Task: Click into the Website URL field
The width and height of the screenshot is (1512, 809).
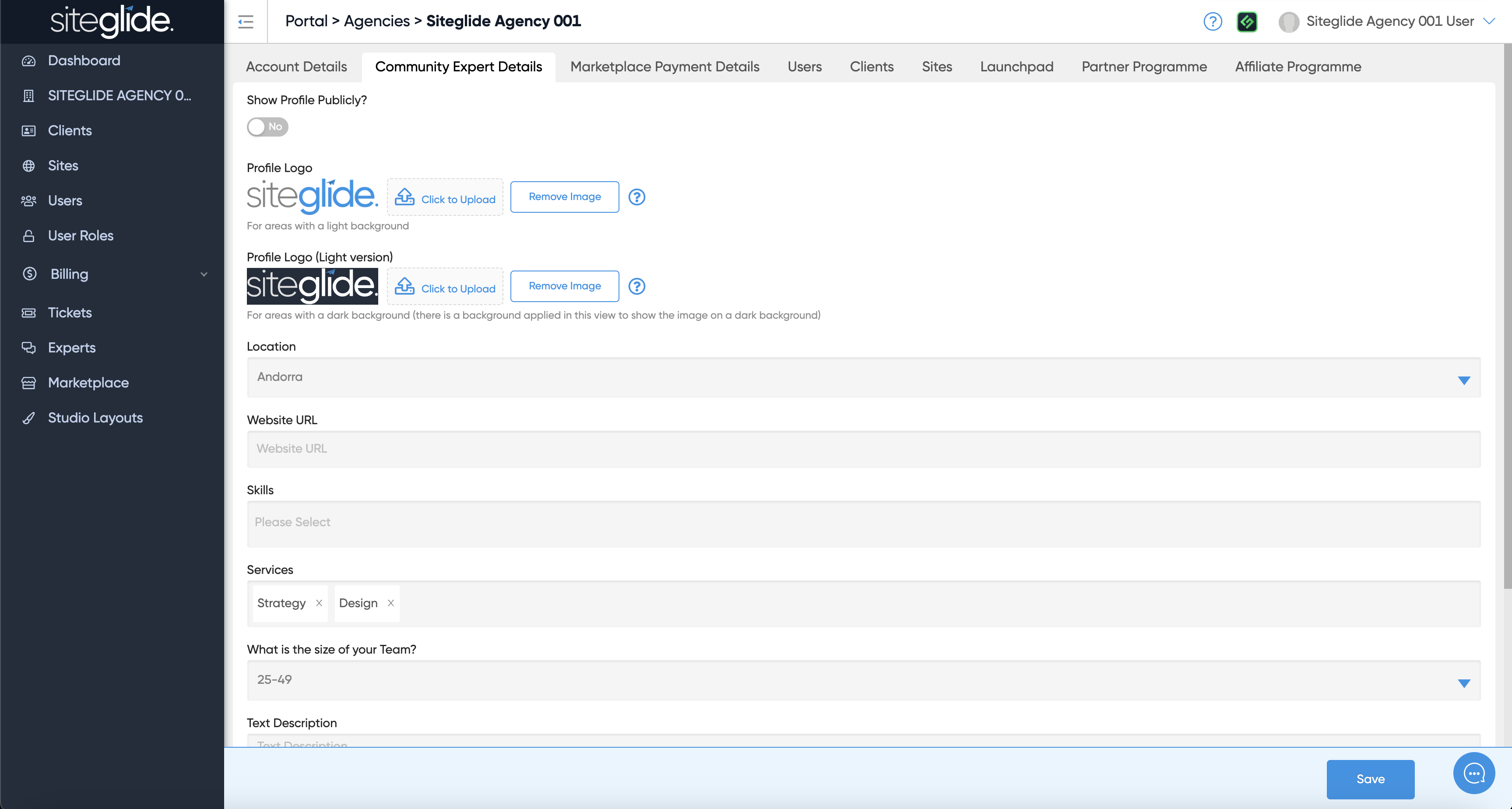Action: (x=863, y=449)
